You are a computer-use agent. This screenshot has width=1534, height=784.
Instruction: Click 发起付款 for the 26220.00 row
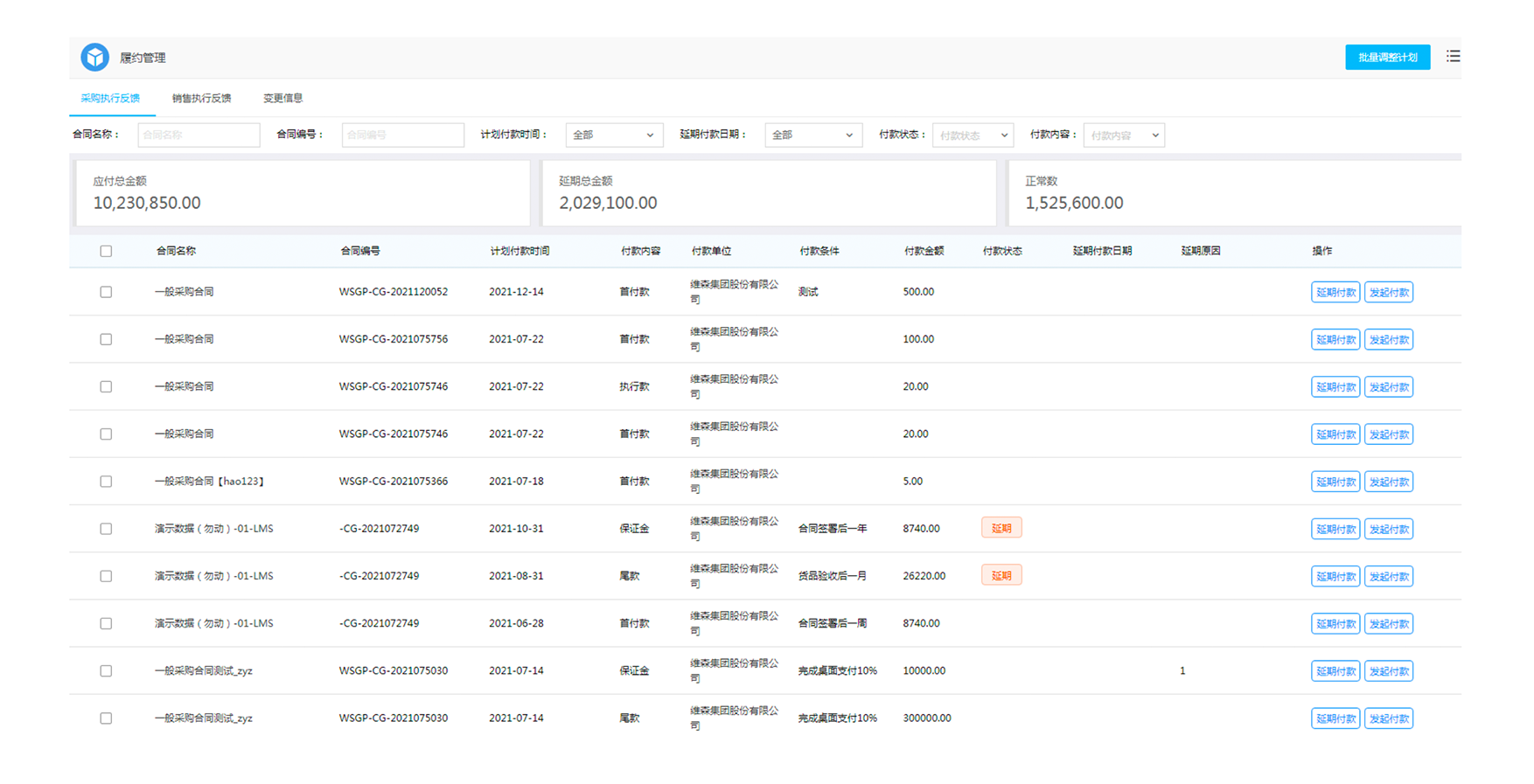tap(1389, 576)
